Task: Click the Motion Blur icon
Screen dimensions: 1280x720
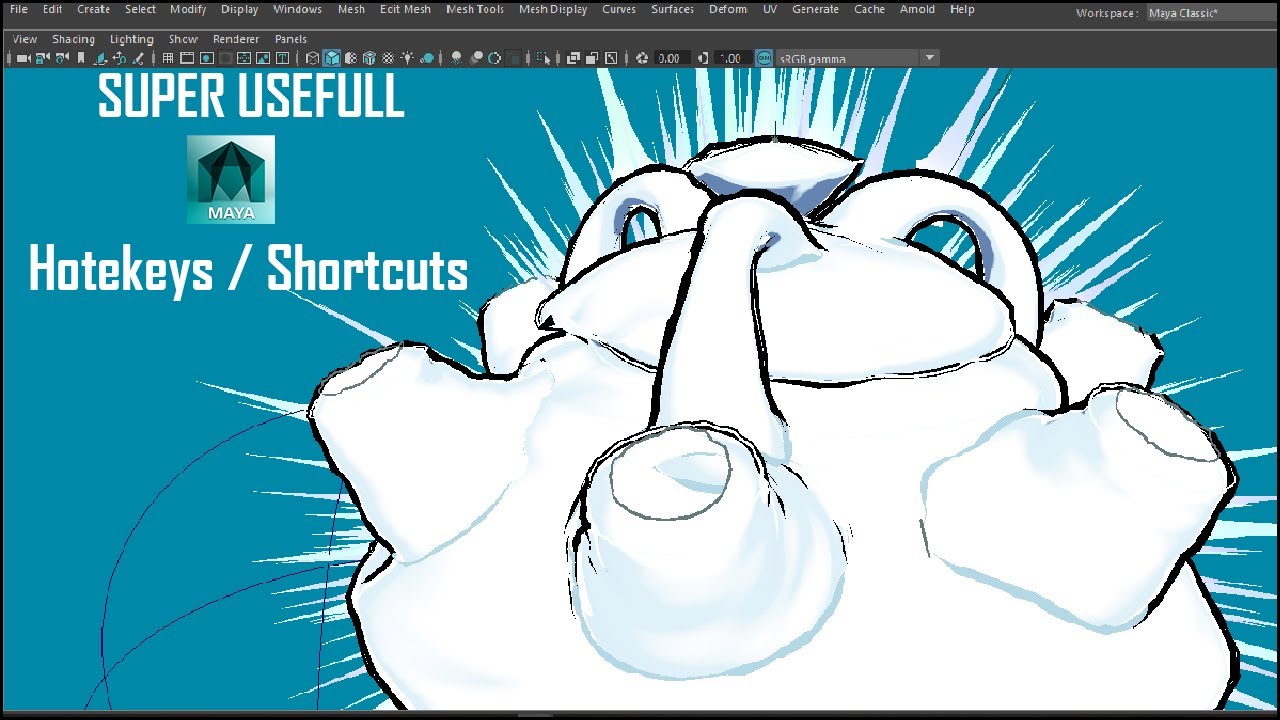Action: [x=476, y=58]
